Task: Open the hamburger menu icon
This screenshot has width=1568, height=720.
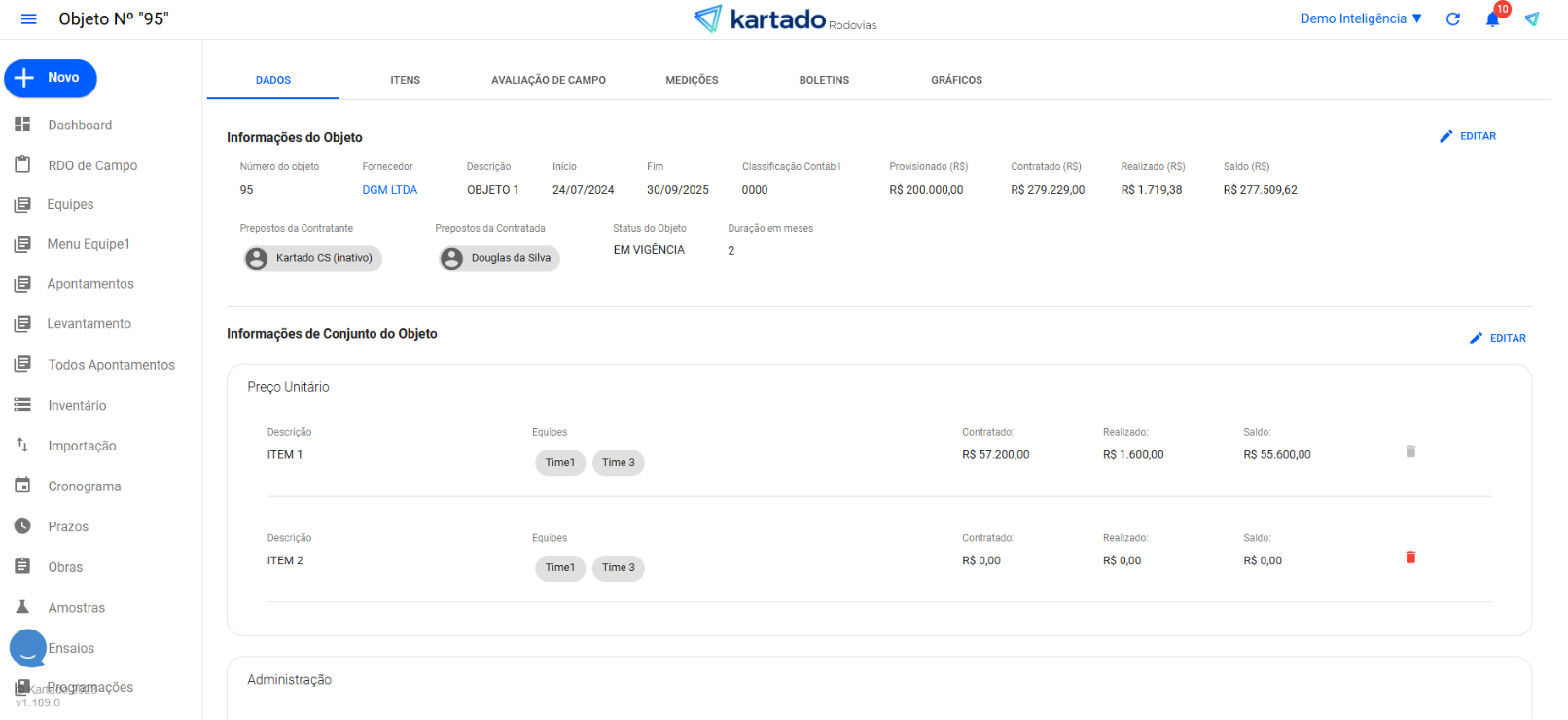Action: point(28,19)
